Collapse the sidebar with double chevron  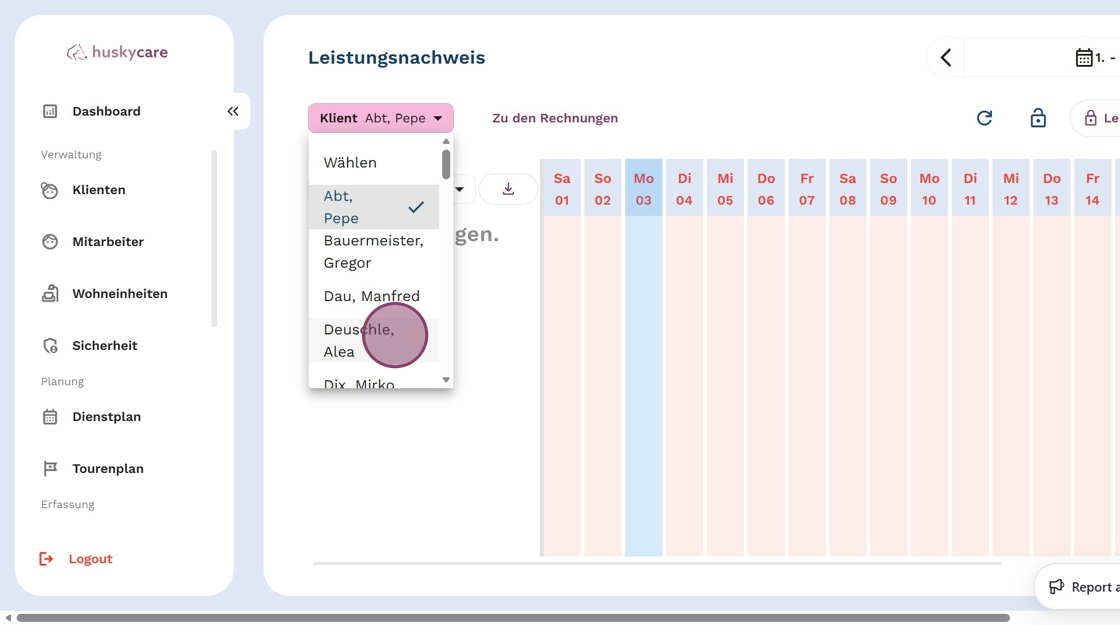[233, 111]
